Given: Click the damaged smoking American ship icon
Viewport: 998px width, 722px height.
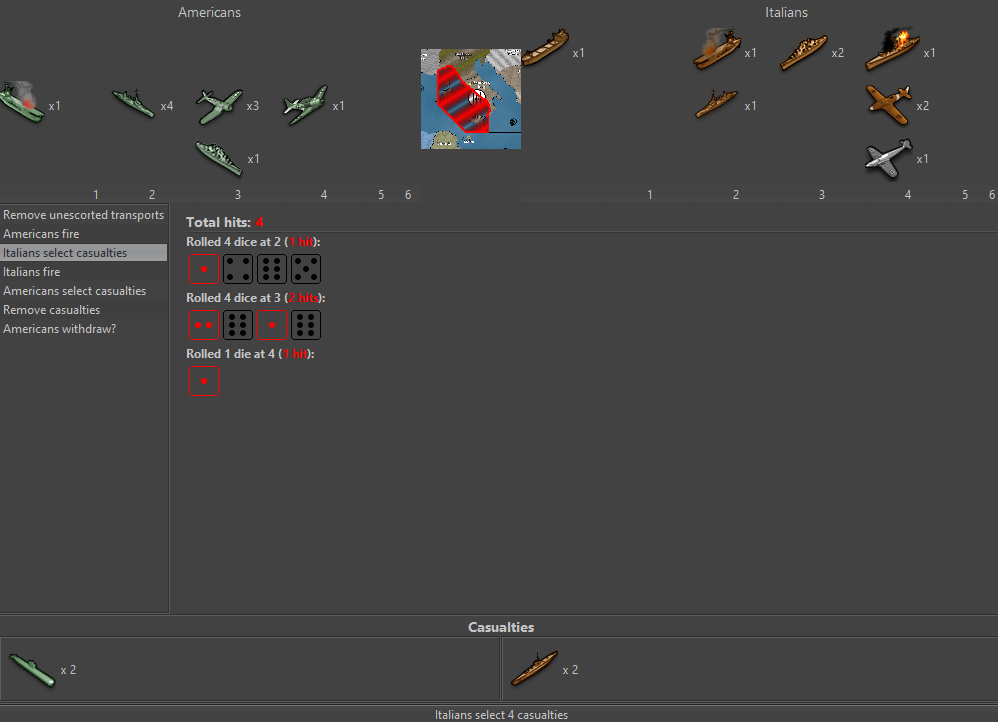Looking at the screenshot, I should (21, 103).
